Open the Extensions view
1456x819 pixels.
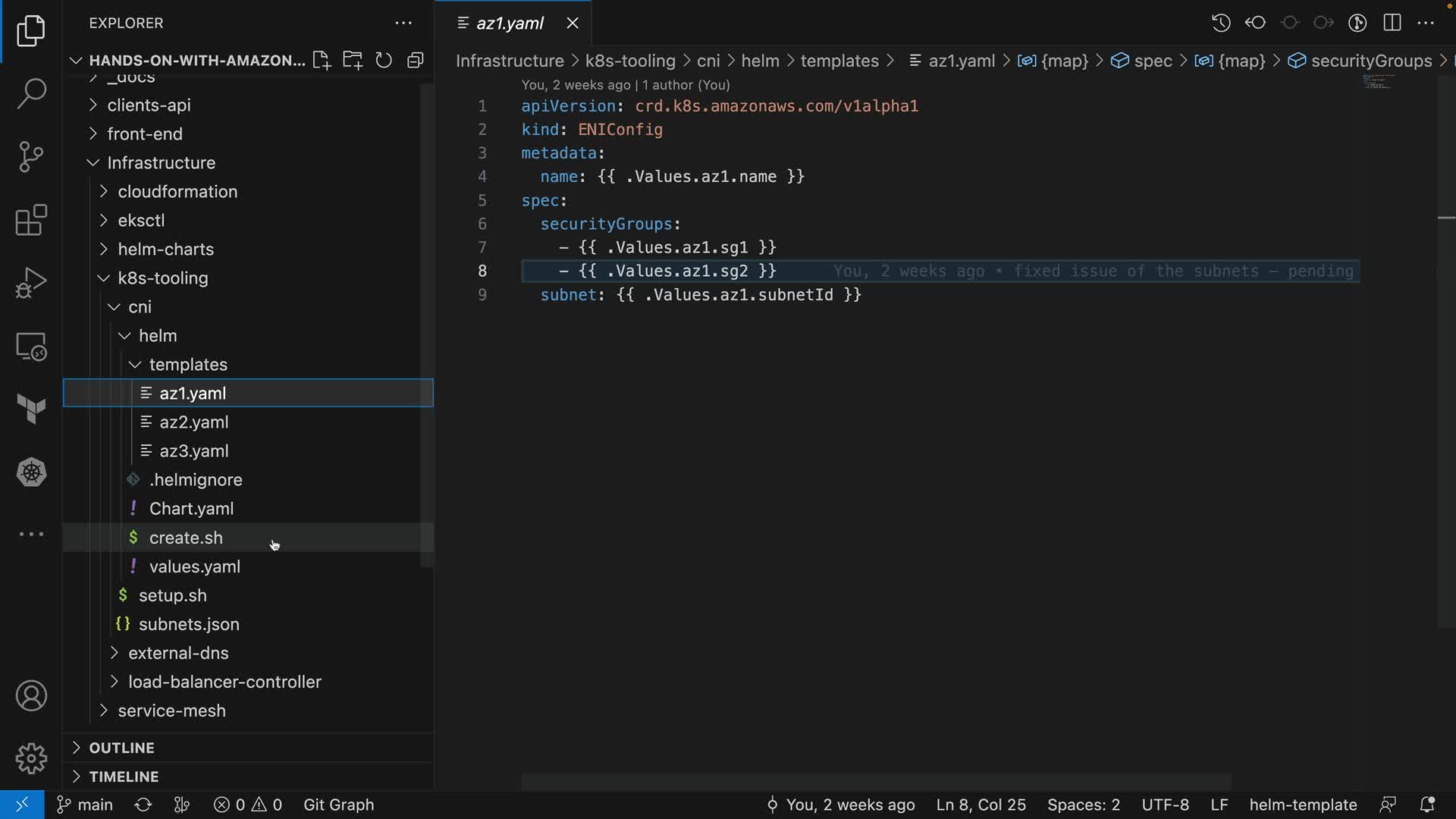[31, 221]
